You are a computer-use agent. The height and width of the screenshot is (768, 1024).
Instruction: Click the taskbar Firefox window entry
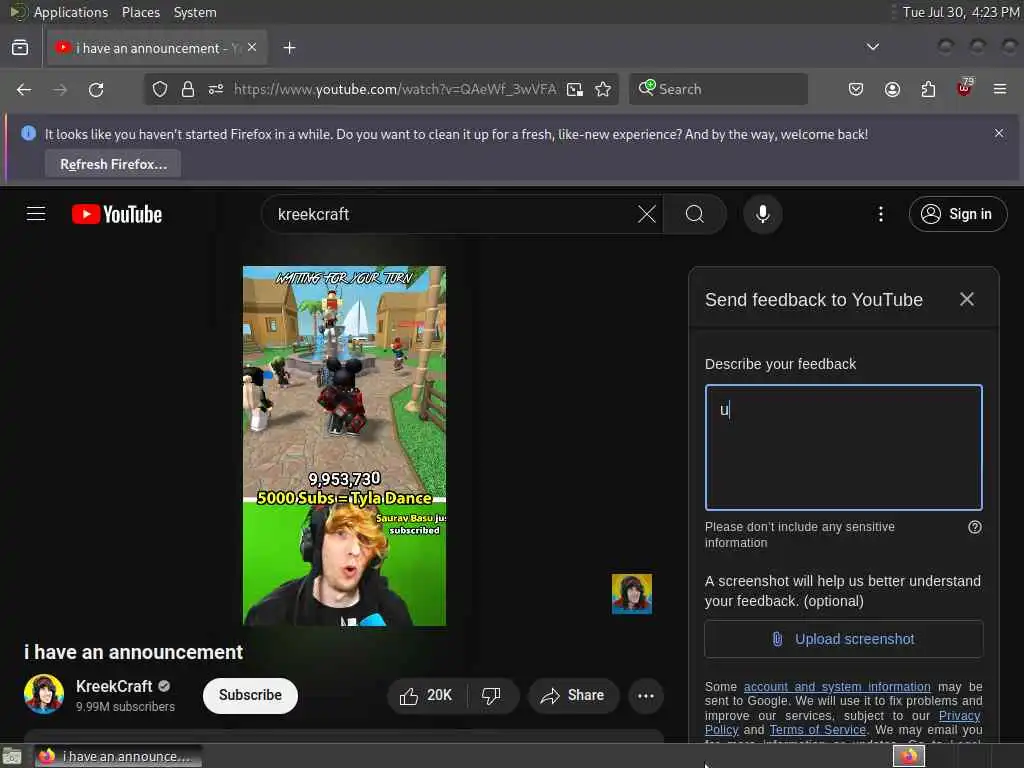118,756
